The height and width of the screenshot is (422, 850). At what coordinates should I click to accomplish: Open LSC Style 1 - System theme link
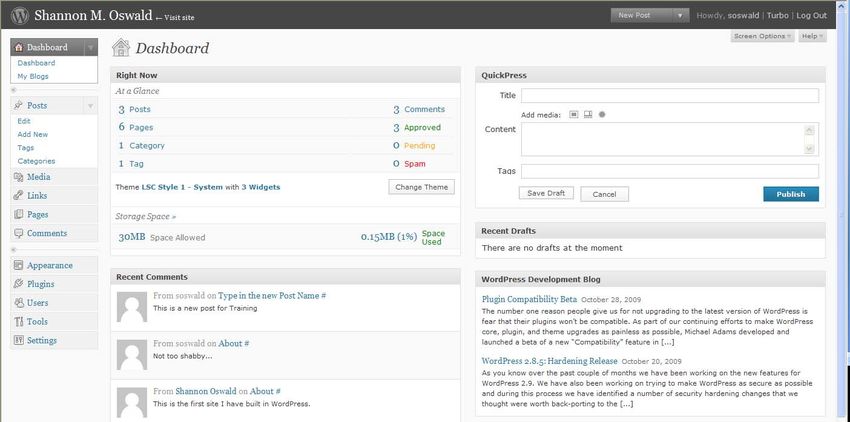pyautogui.click(x=182, y=187)
